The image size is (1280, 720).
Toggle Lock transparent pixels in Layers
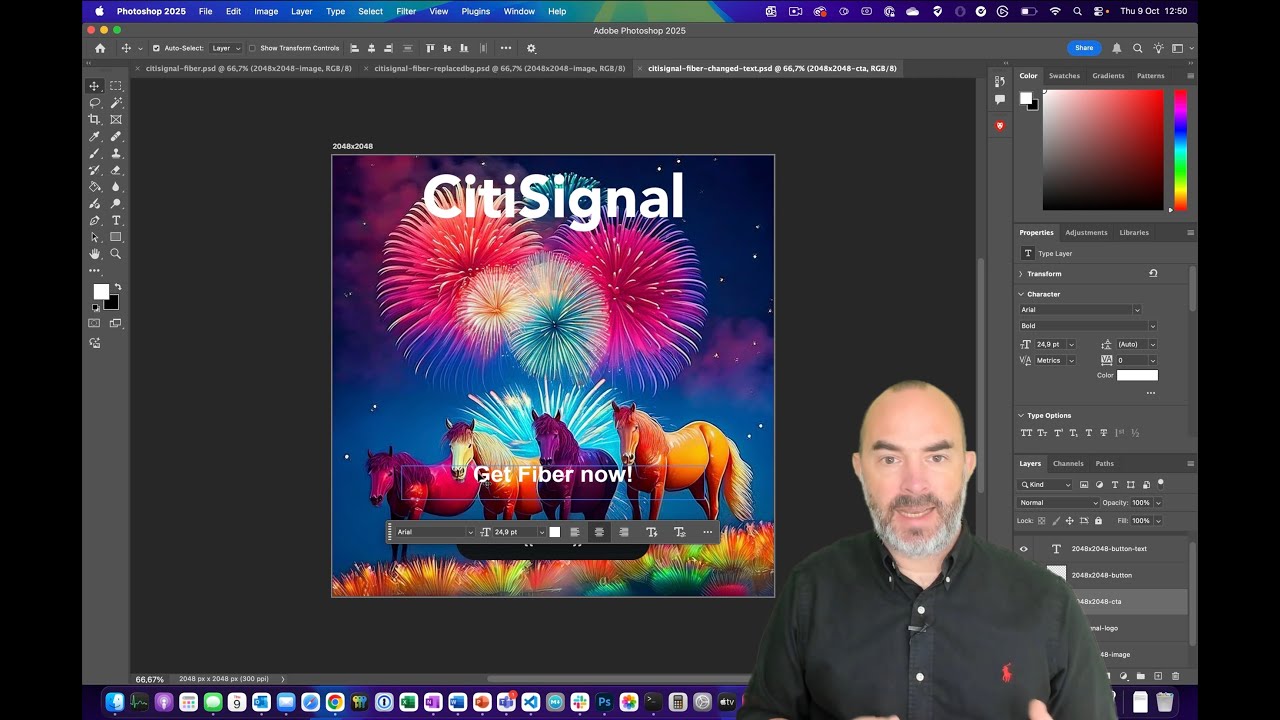pos(1041,521)
